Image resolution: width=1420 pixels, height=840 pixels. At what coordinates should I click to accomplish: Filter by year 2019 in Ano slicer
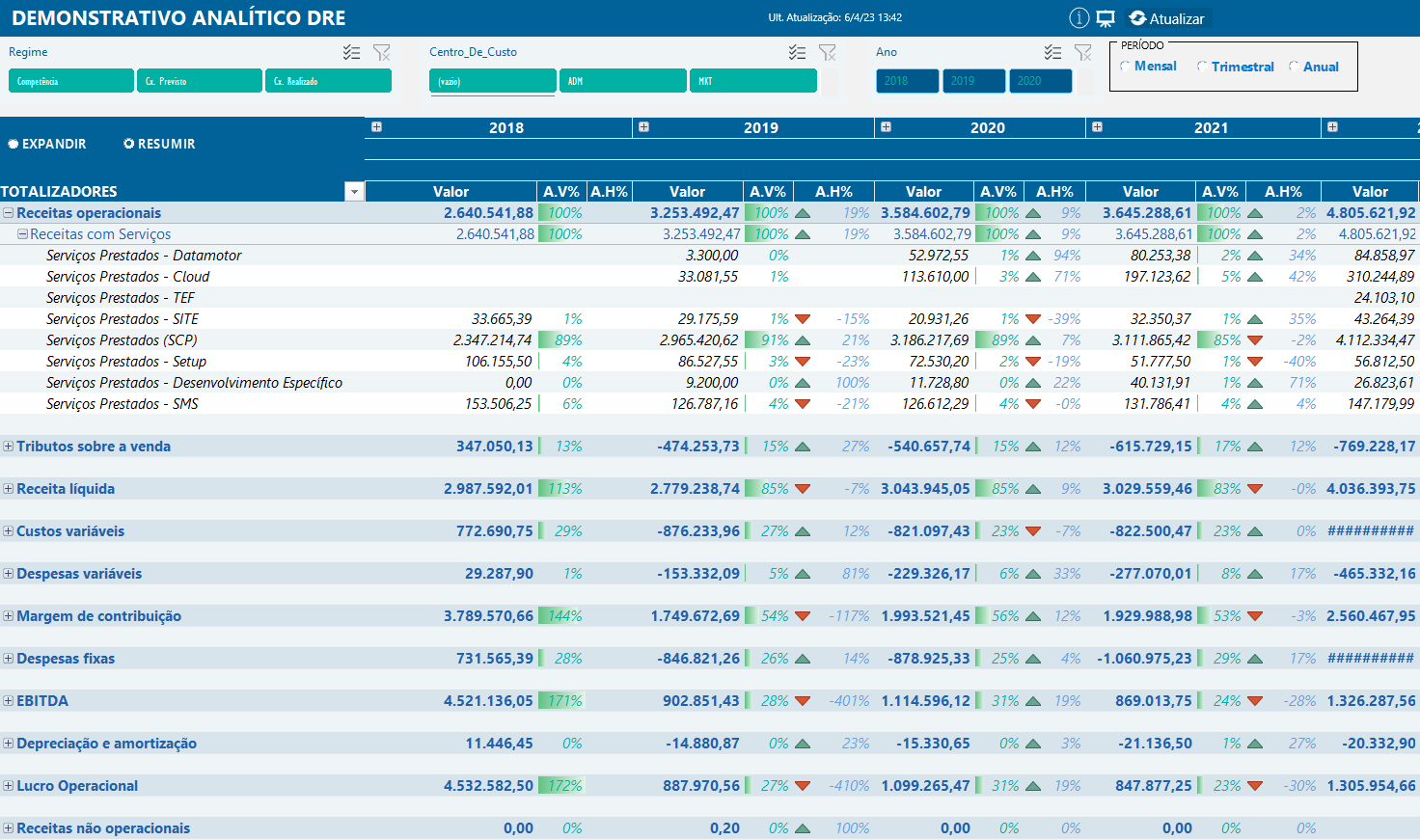pyautogui.click(x=974, y=81)
